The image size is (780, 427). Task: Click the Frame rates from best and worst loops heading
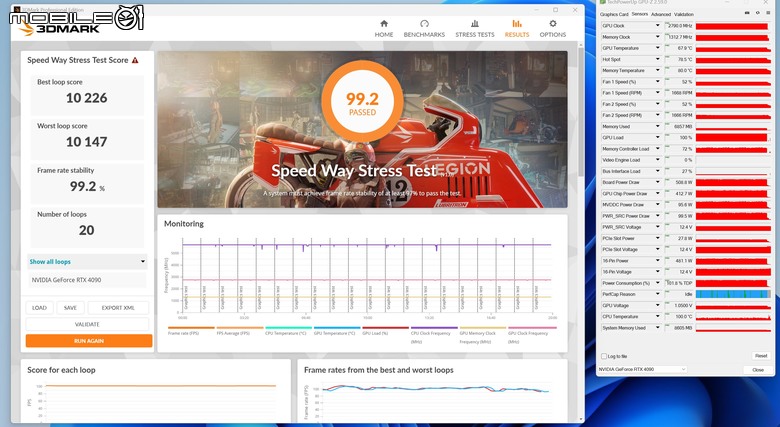tap(379, 370)
